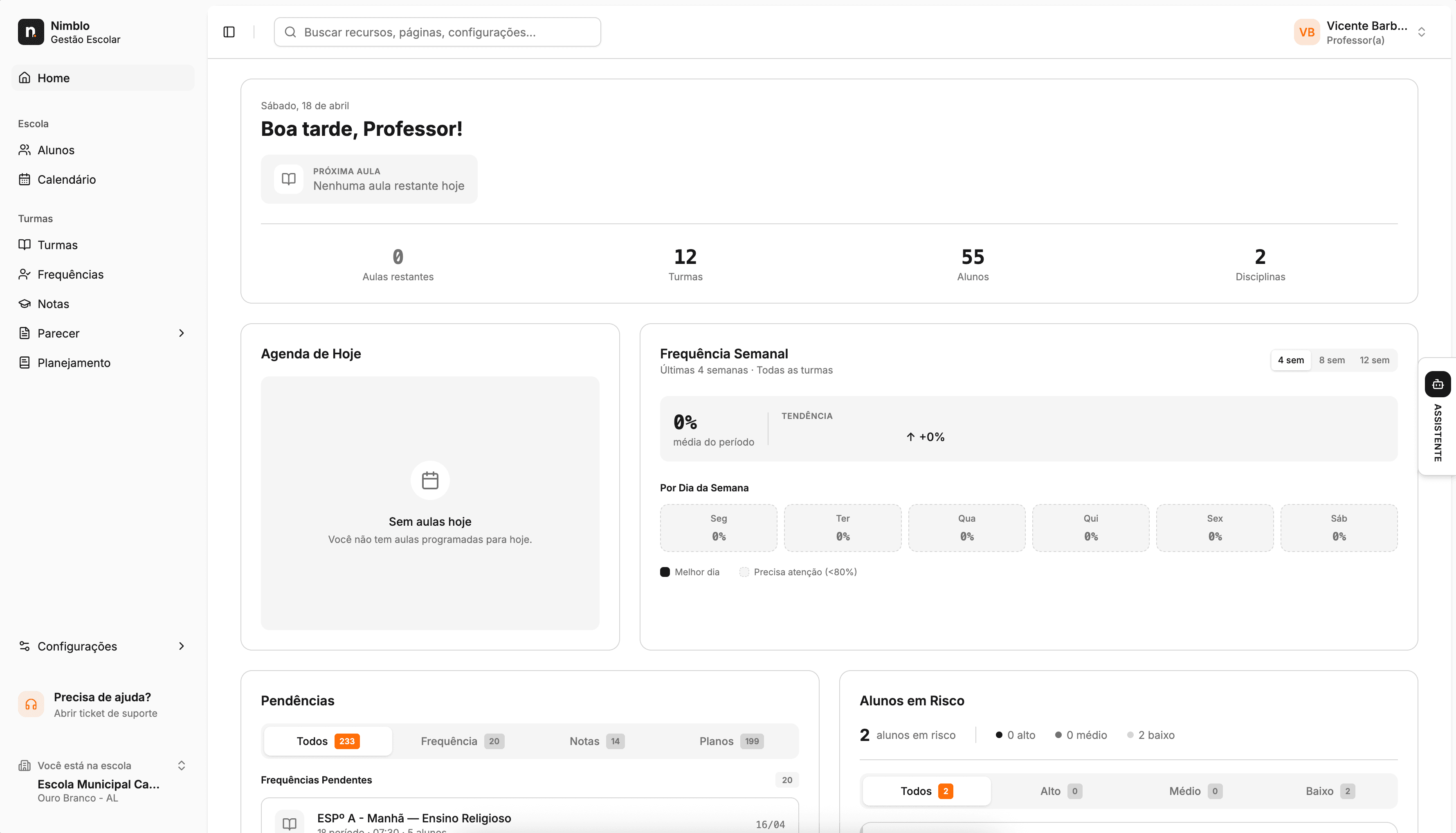Click the 12 Turmas stat
Image resolution: width=1456 pixels, height=833 pixels.
tap(685, 264)
